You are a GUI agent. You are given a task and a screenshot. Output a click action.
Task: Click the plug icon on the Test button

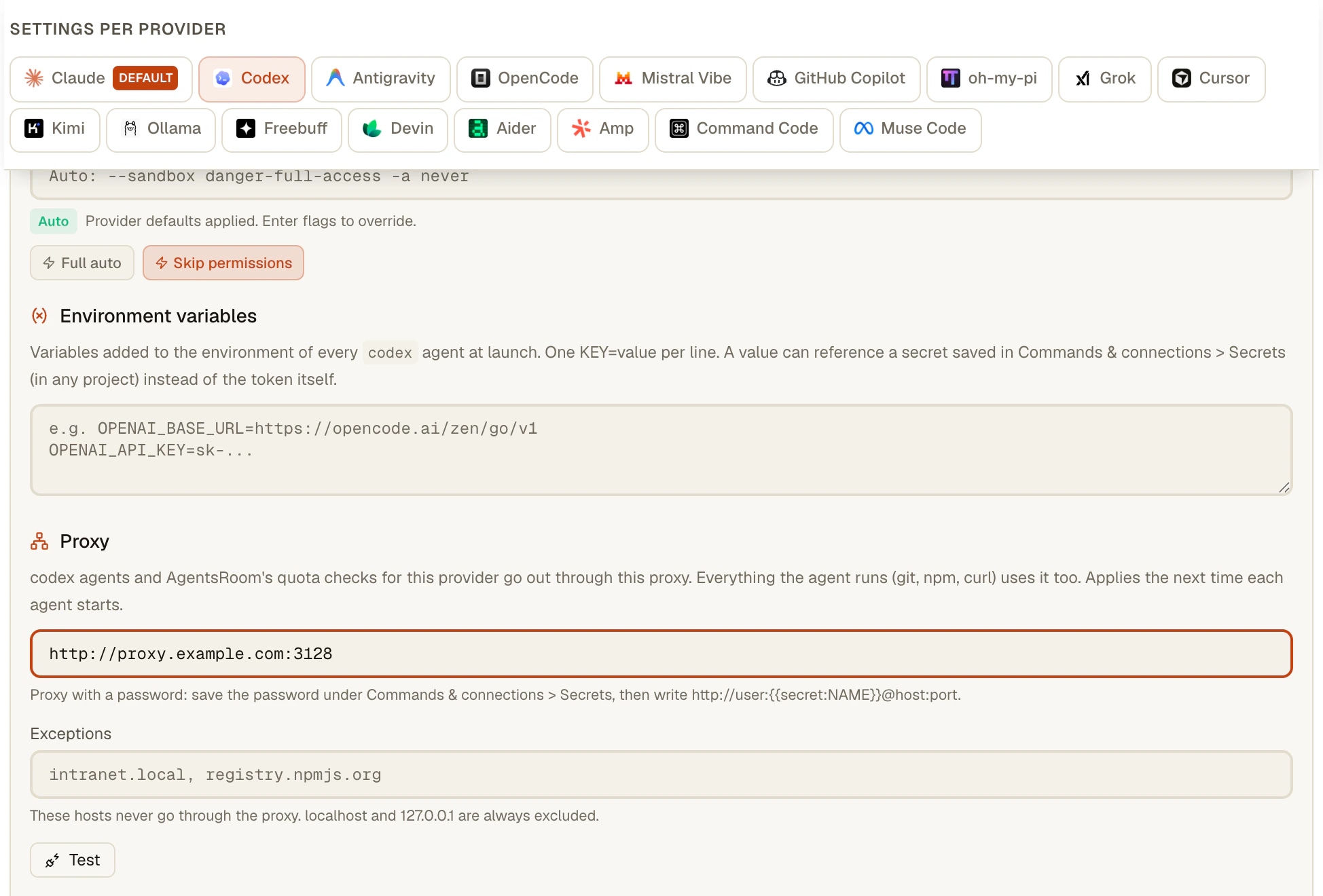52,861
